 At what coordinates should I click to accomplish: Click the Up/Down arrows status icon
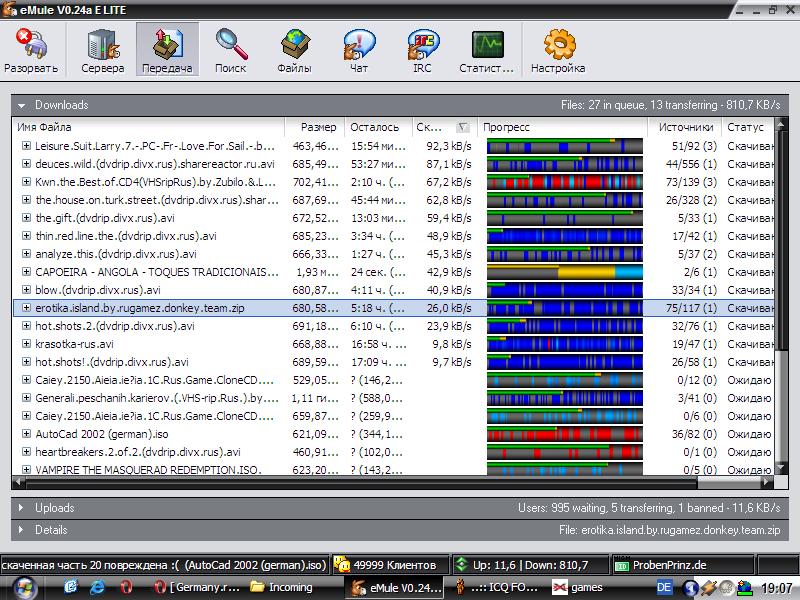pyautogui.click(x=462, y=565)
